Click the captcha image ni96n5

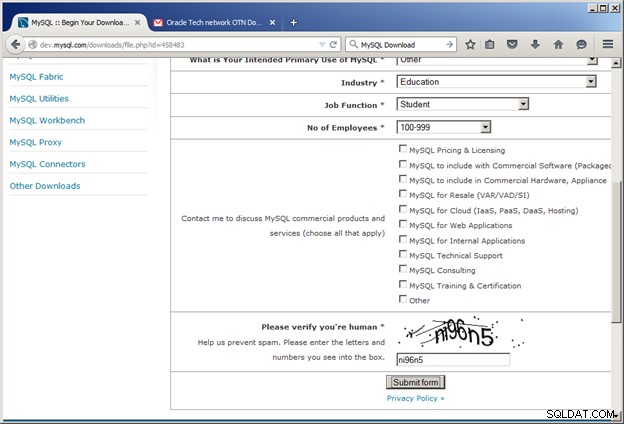click(464, 332)
